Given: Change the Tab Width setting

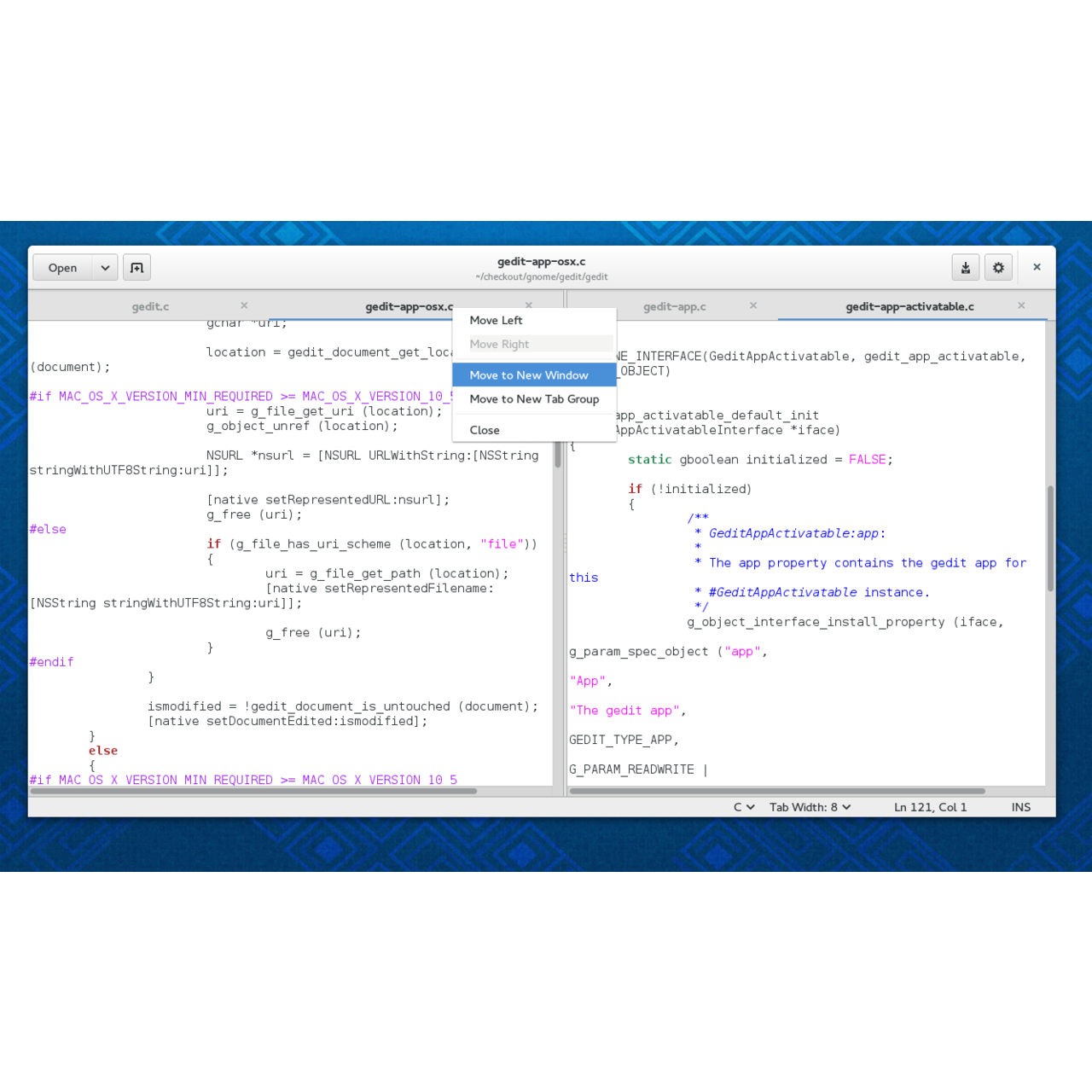Looking at the screenshot, I should click(x=809, y=807).
